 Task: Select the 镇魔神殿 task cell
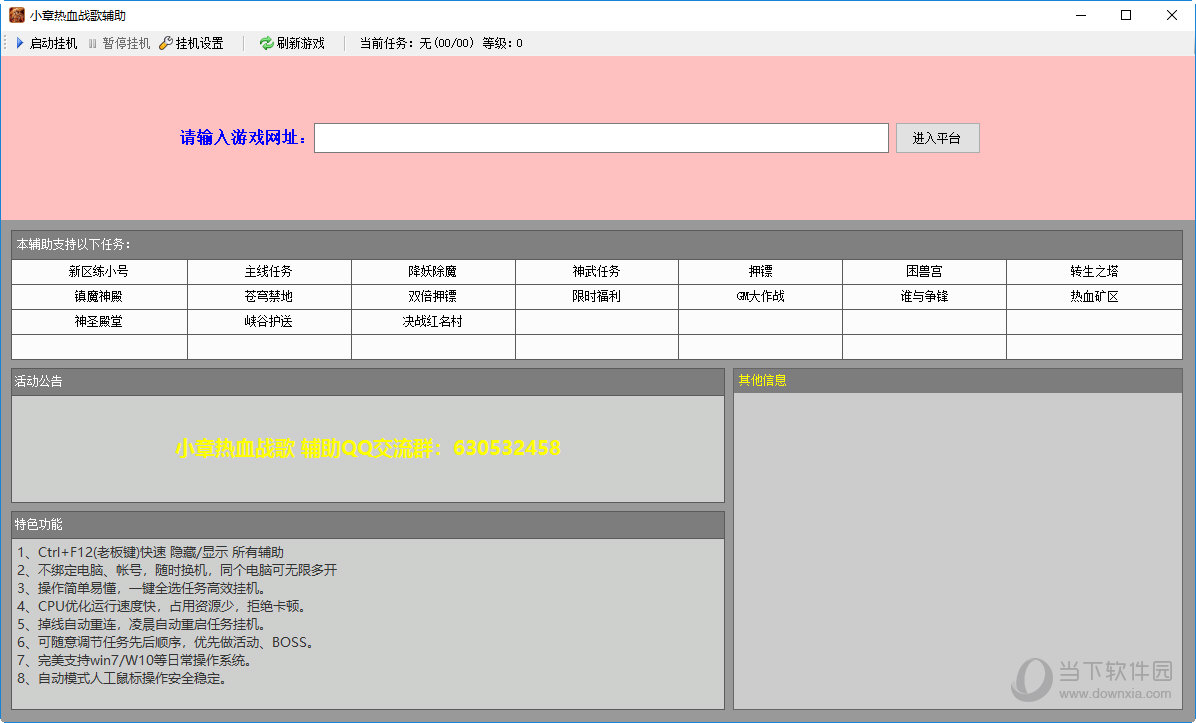(x=99, y=297)
